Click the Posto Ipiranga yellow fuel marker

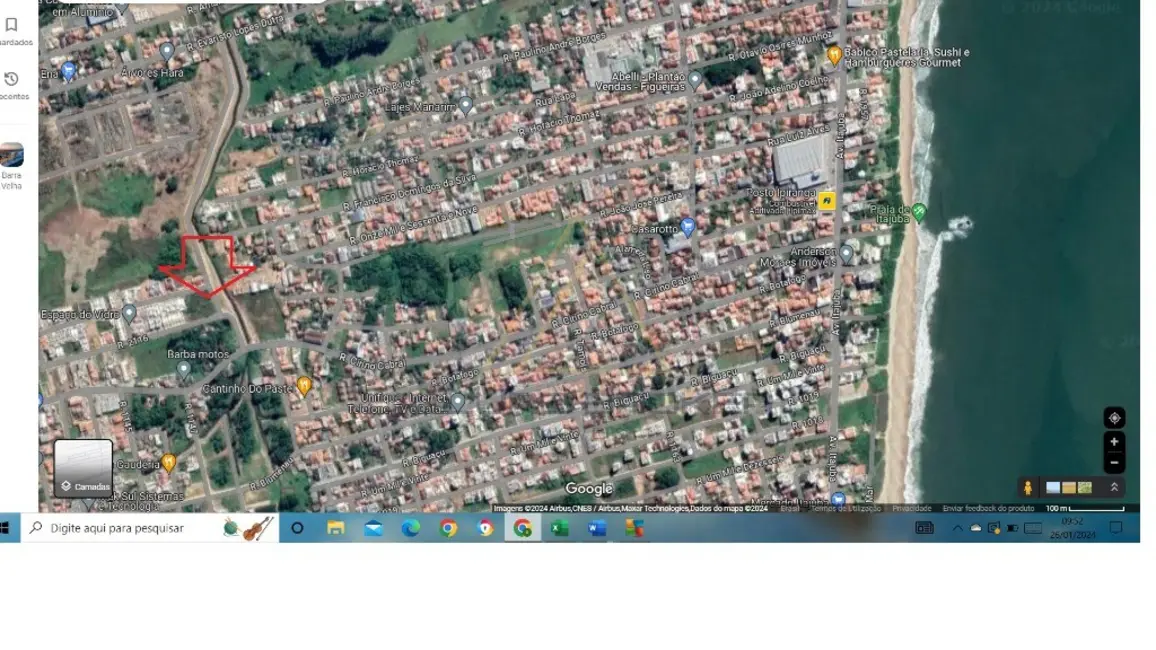(x=826, y=201)
